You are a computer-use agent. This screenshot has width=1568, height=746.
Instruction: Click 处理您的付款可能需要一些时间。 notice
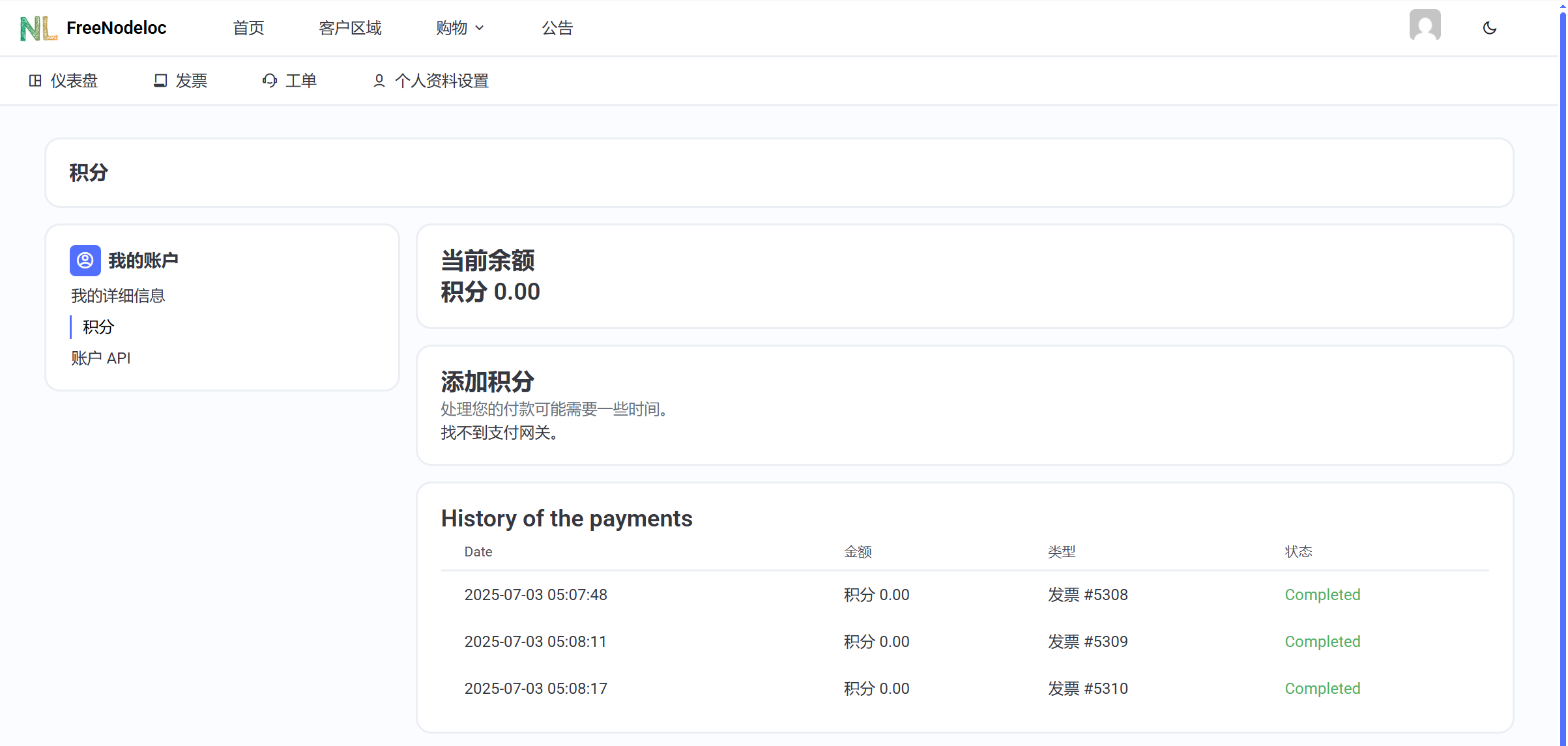coord(555,409)
